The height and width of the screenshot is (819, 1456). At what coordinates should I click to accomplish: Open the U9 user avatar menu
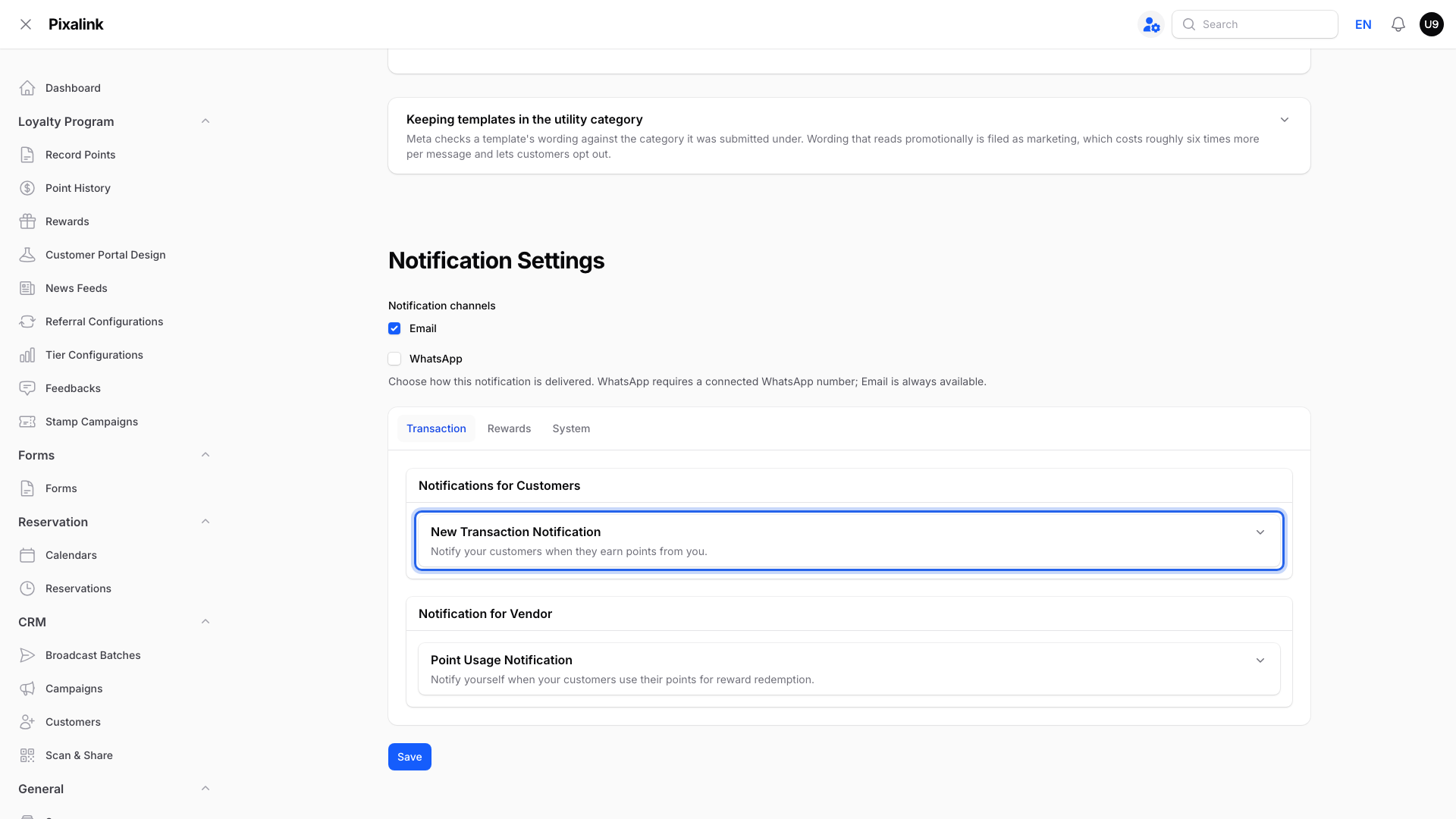[x=1432, y=24]
